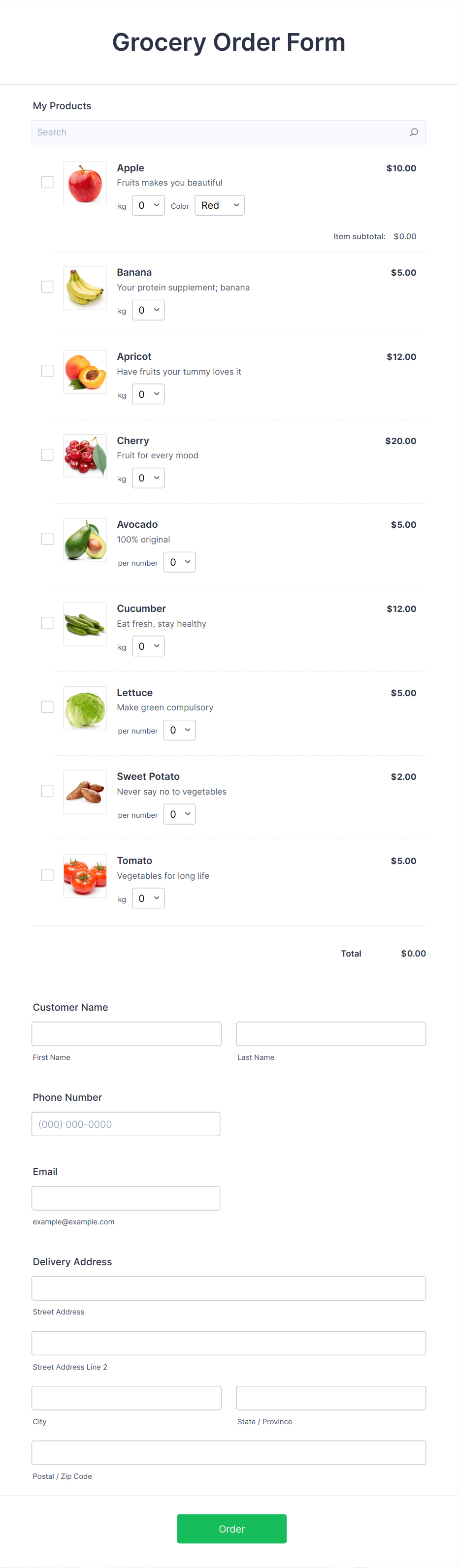Open the Cucumber kg dropdown
Screen dimensions: 458x1568
pos(148,646)
